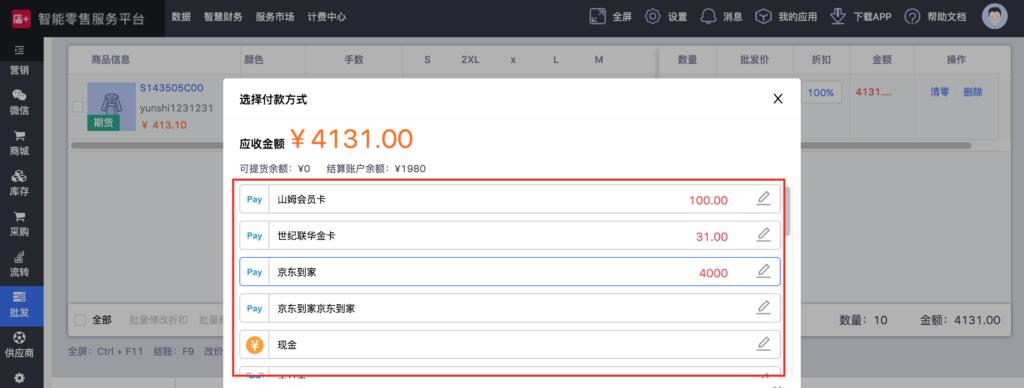1024x388 pixels.
Task: Click the 100% discount field
Action: click(x=820, y=93)
